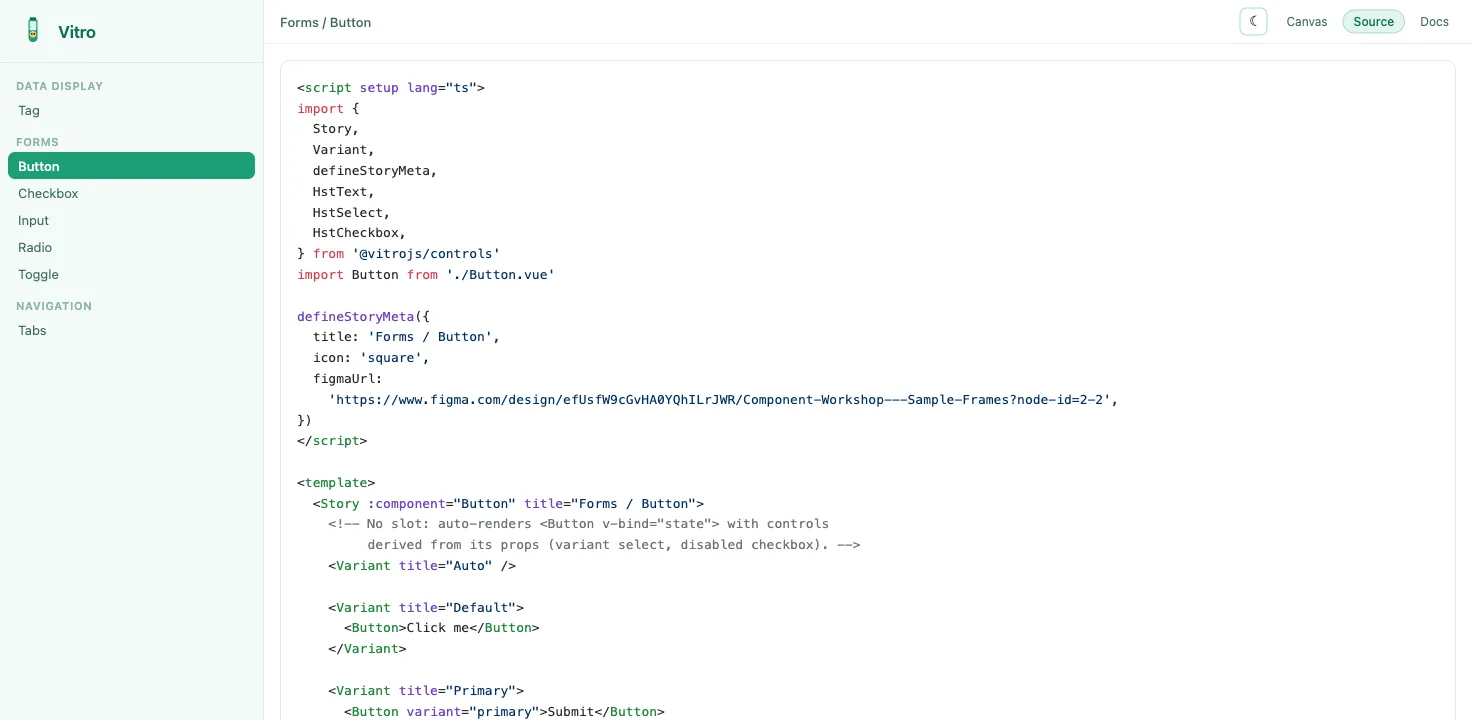This screenshot has height=720, width=1472.
Task: Click the '@vitrojs/controls' import string
Action: [426, 254]
